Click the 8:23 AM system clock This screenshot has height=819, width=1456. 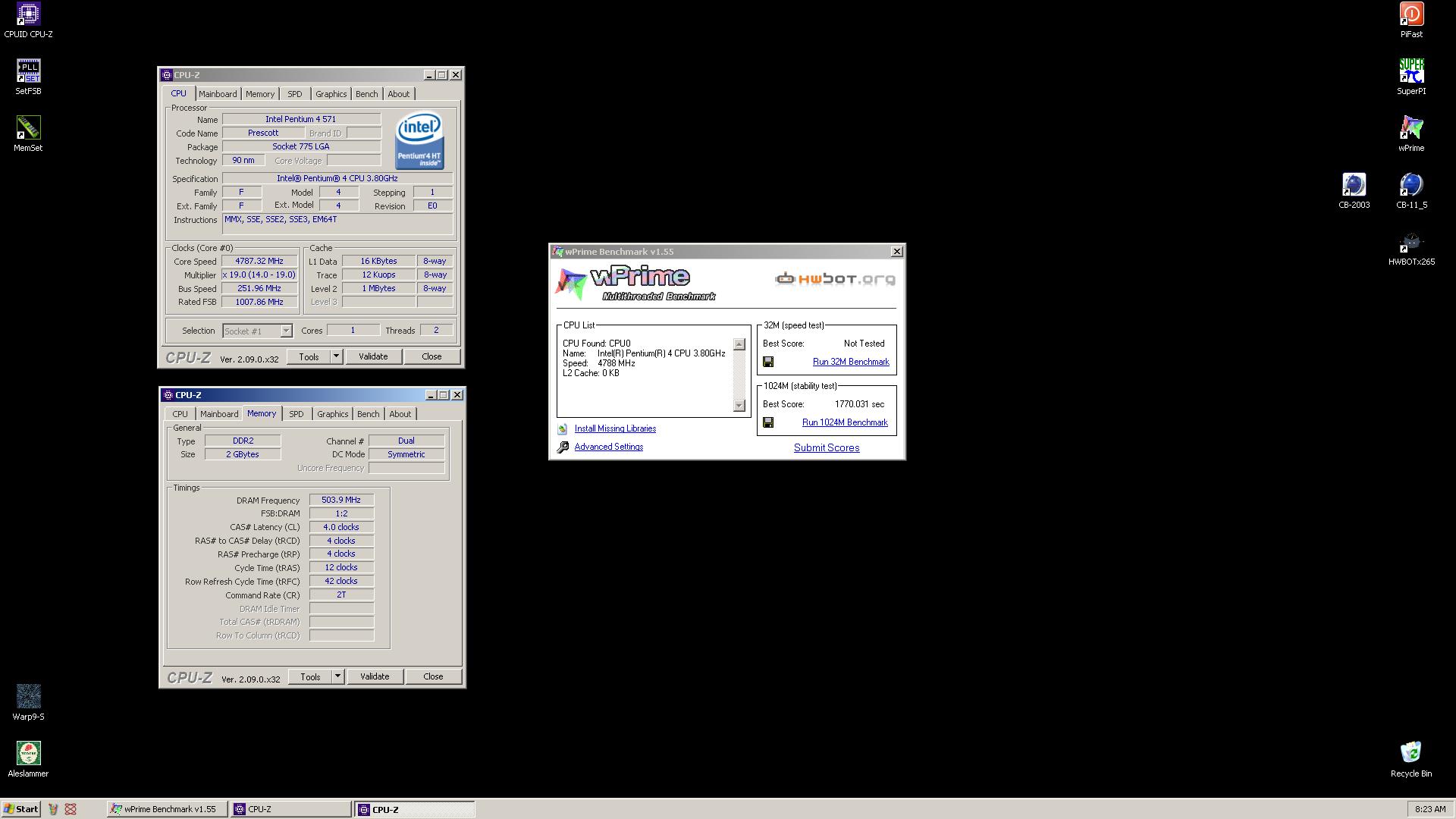1430,809
